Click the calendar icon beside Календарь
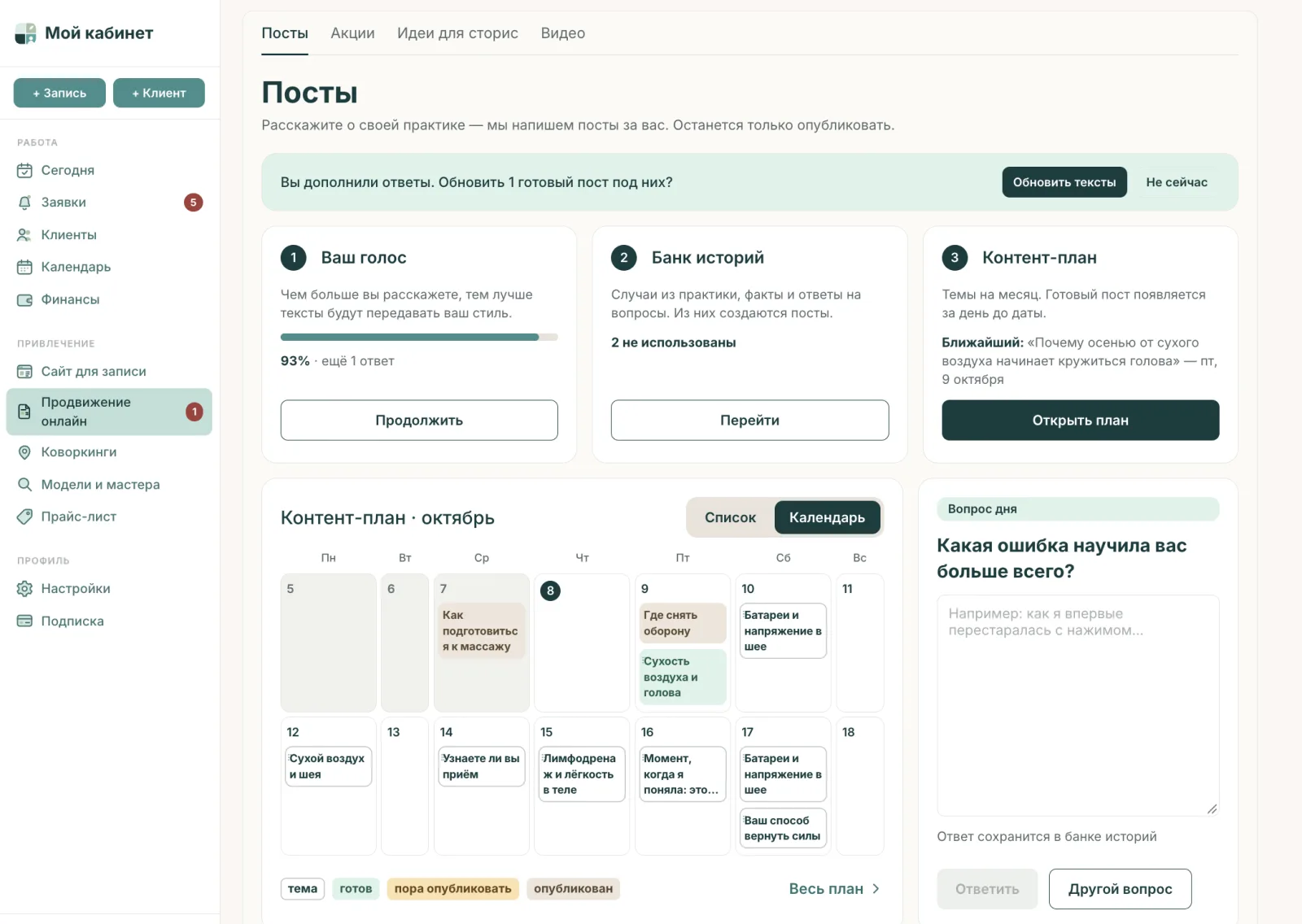This screenshot has height=924, width=1302. click(x=24, y=267)
